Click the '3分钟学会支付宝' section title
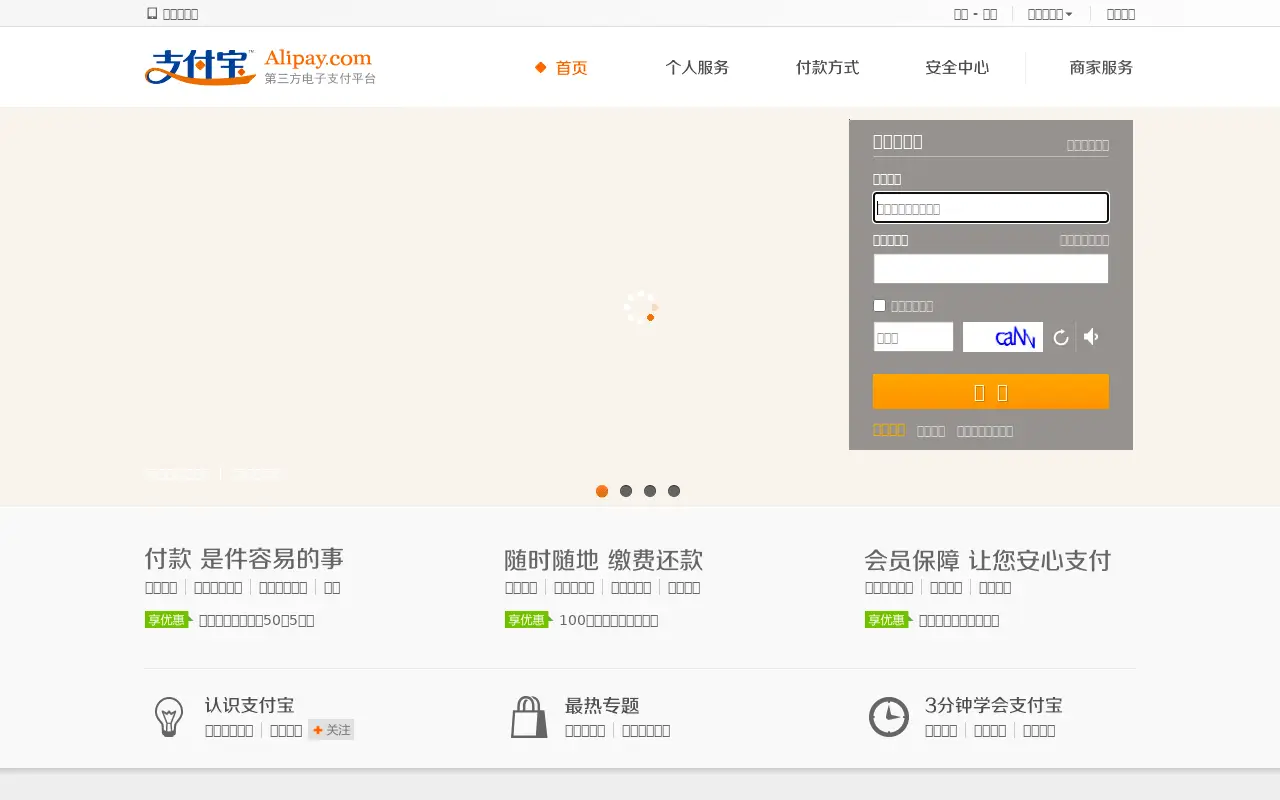Image resolution: width=1280 pixels, height=800 pixels. [x=994, y=705]
